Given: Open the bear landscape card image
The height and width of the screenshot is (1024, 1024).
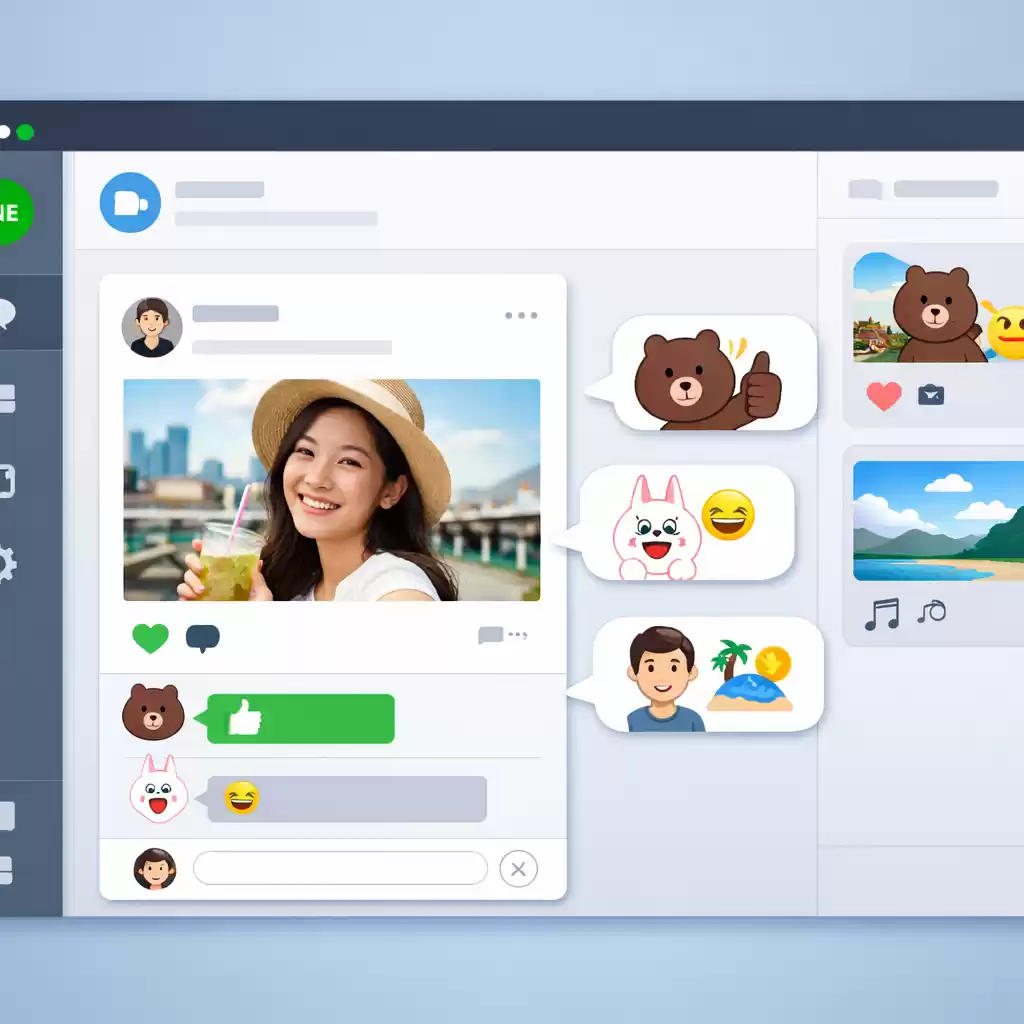Looking at the screenshot, I should [x=938, y=307].
